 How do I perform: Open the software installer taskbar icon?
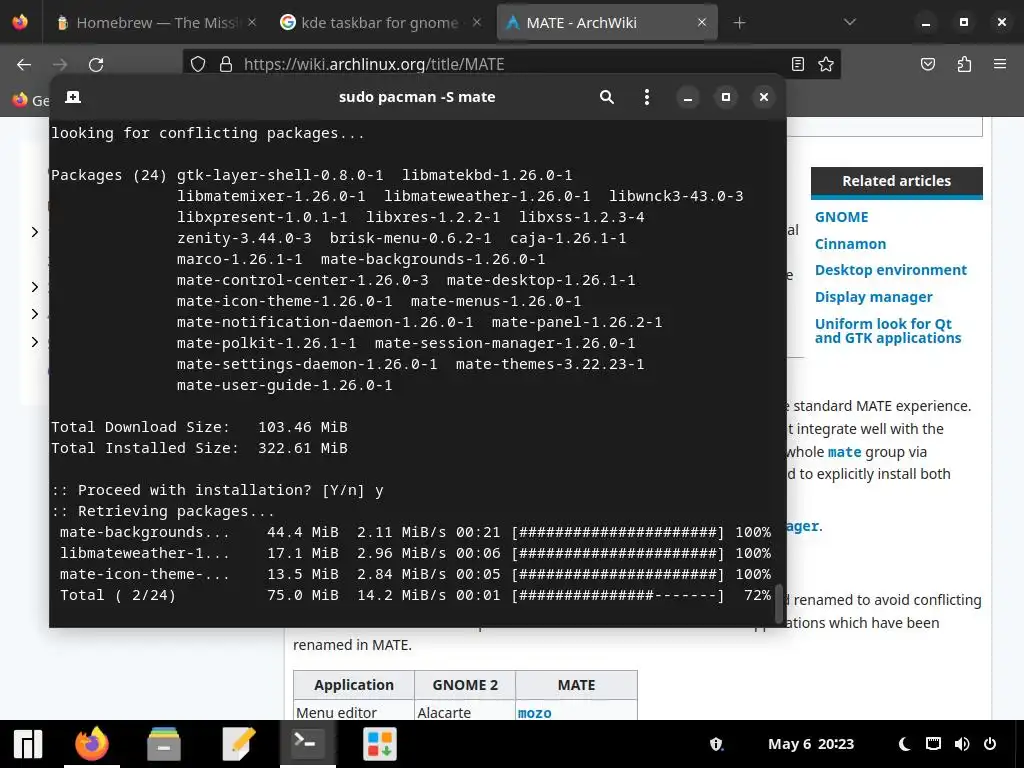(x=379, y=744)
